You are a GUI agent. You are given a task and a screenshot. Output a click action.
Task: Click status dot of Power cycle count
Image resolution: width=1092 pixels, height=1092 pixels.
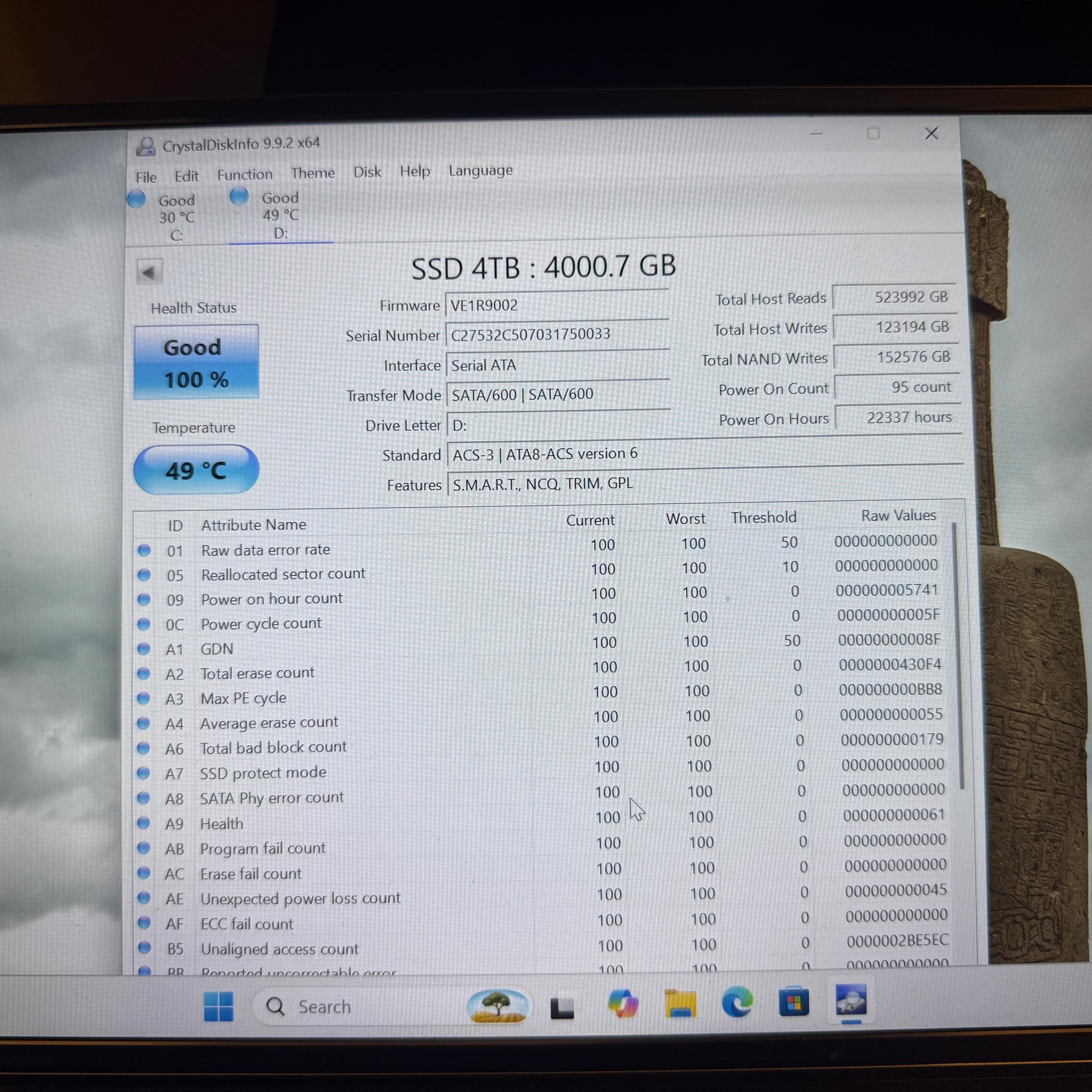[x=144, y=624]
